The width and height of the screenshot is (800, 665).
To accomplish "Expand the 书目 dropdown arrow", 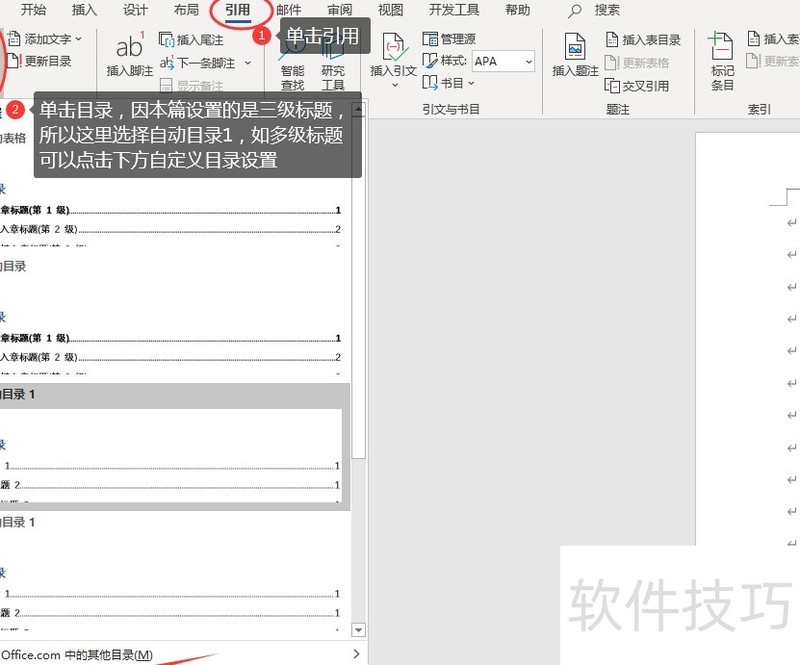I will click(x=471, y=83).
